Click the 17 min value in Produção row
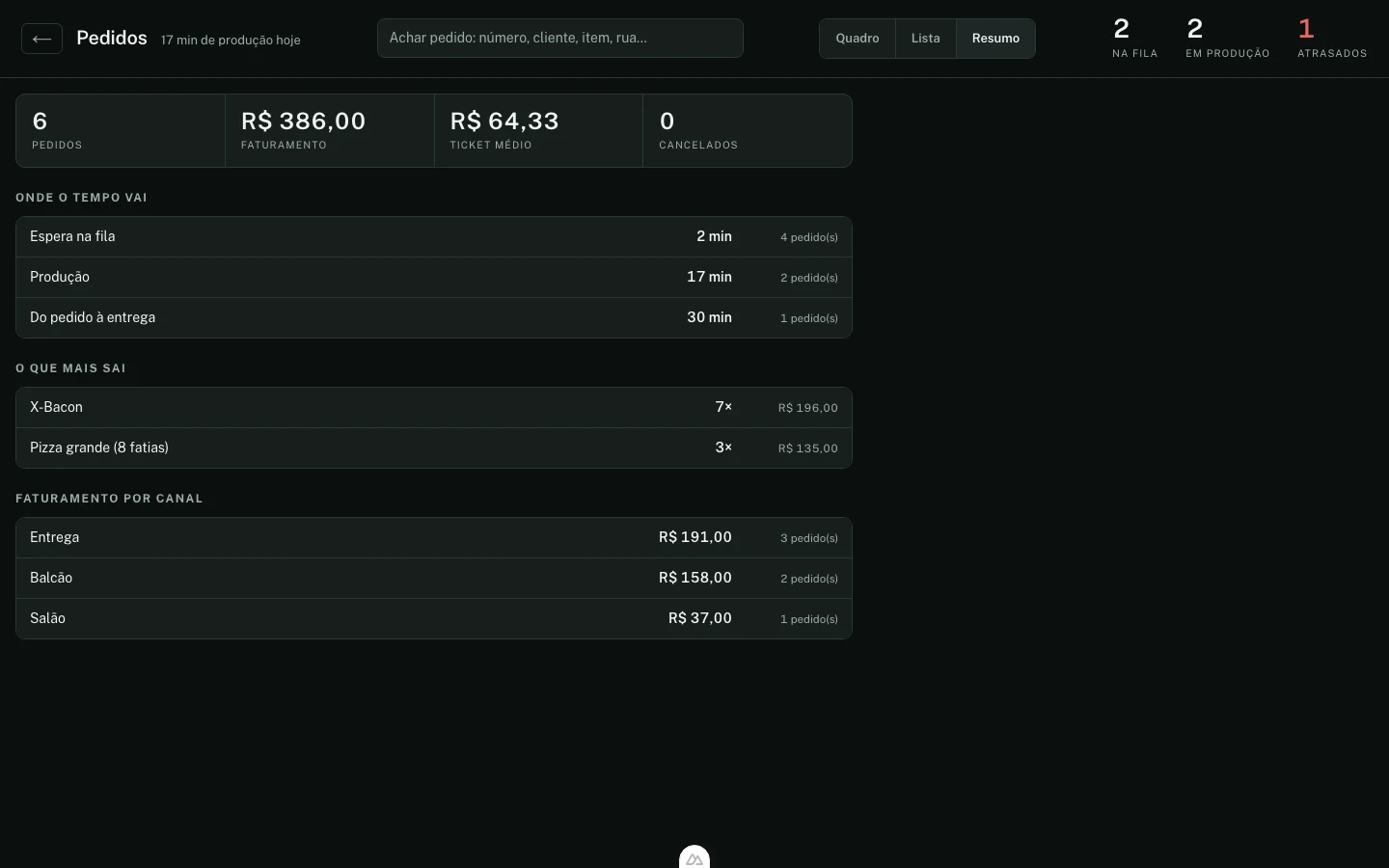Image resolution: width=1389 pixels, height=868 pixels. (x=709, y=277)
